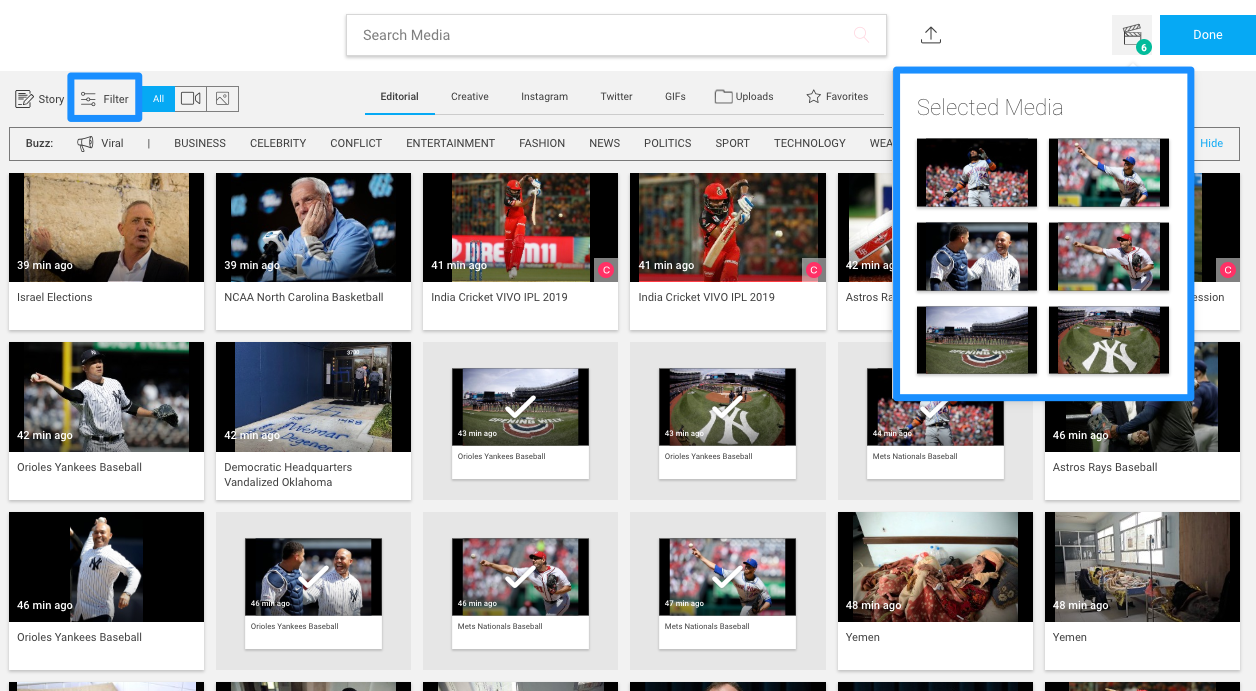1256x691 pixels.
Task: Select the Yemen photo of hospital room with windows
Action: click(1142, 568)
